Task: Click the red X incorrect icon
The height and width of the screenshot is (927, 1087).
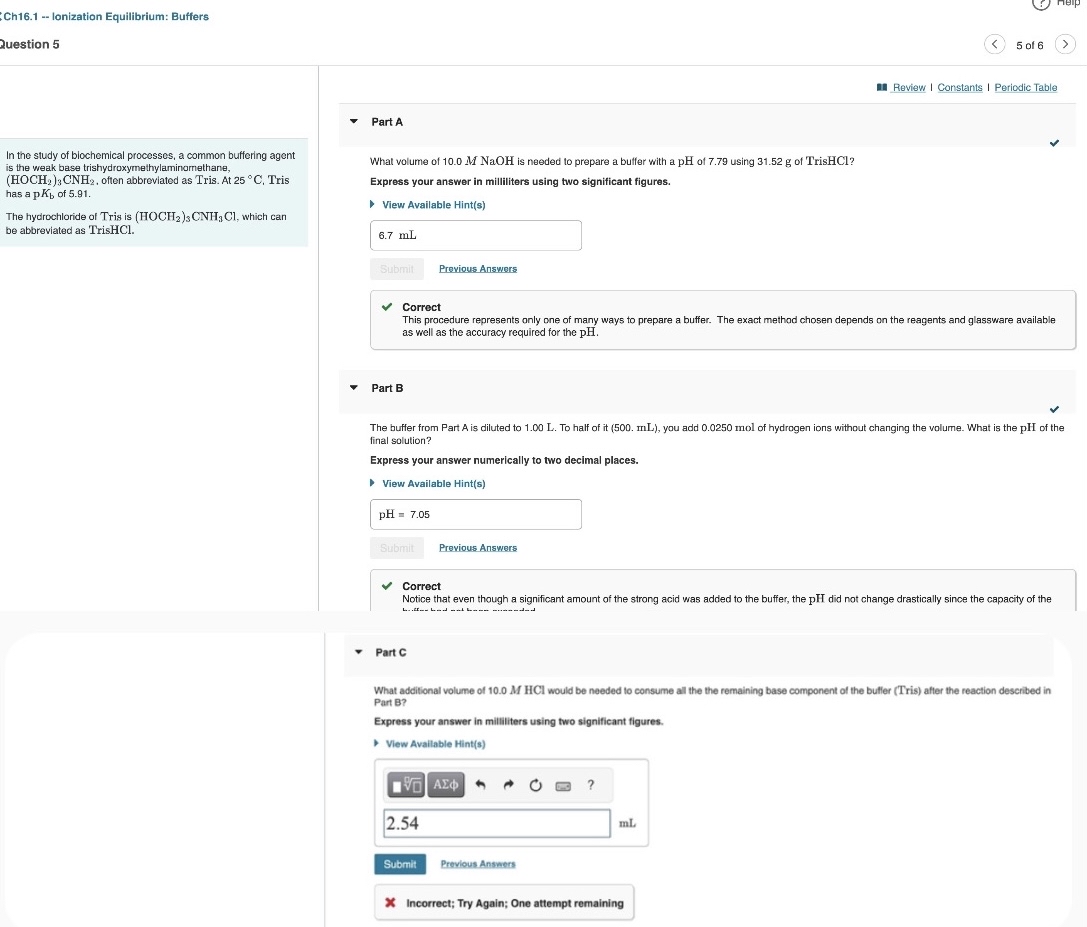Action: [x=390, y=902]
